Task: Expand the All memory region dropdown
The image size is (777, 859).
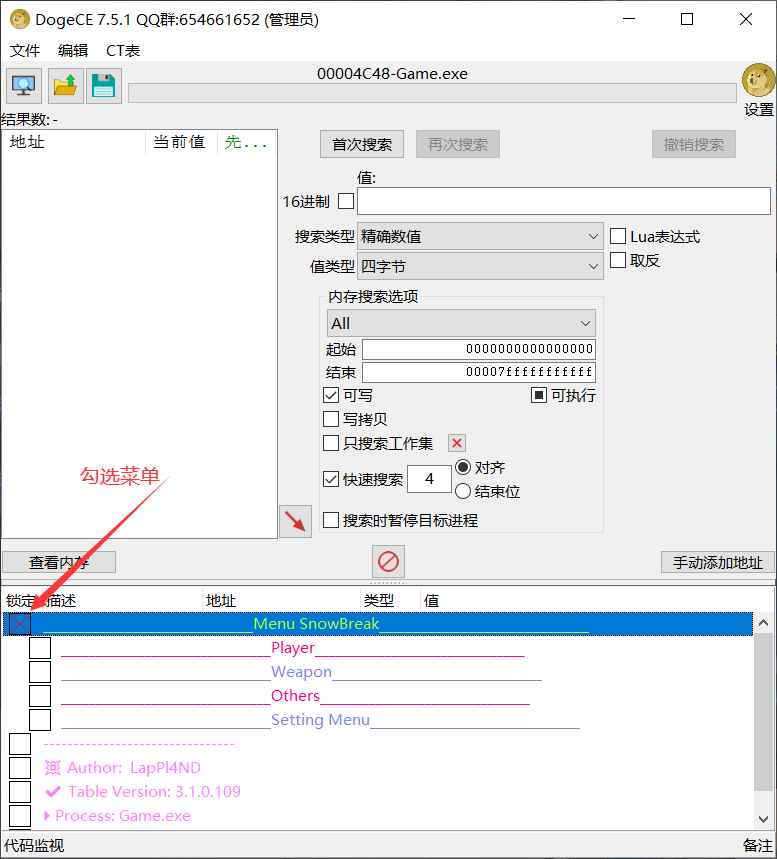Action: click(x=461, y=323)
